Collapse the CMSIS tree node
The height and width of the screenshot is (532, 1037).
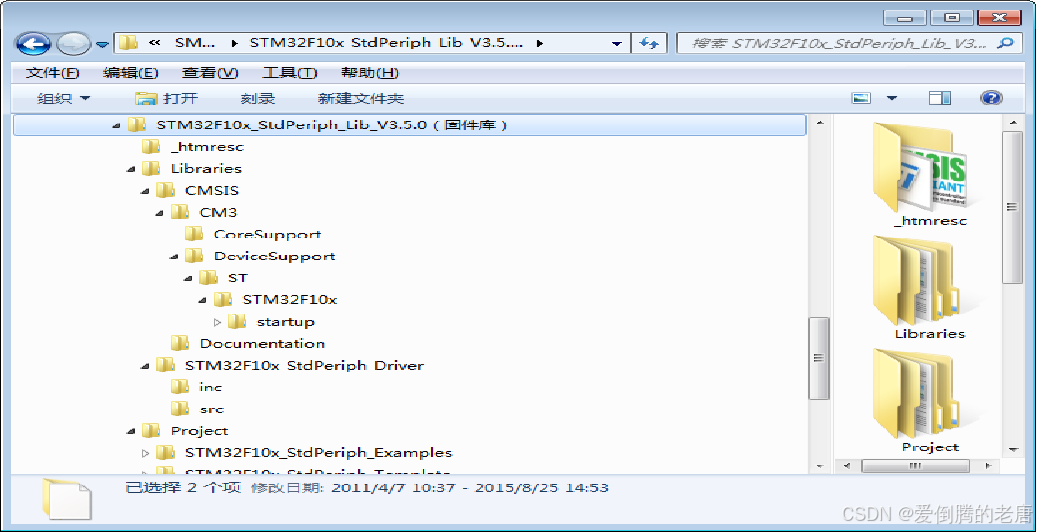click(145, 191)
